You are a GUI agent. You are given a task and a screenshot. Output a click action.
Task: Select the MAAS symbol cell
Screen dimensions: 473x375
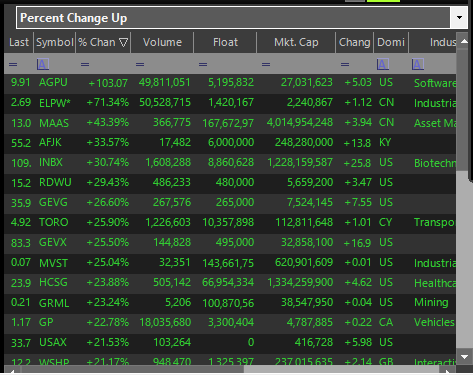click(x=54, y=123)
